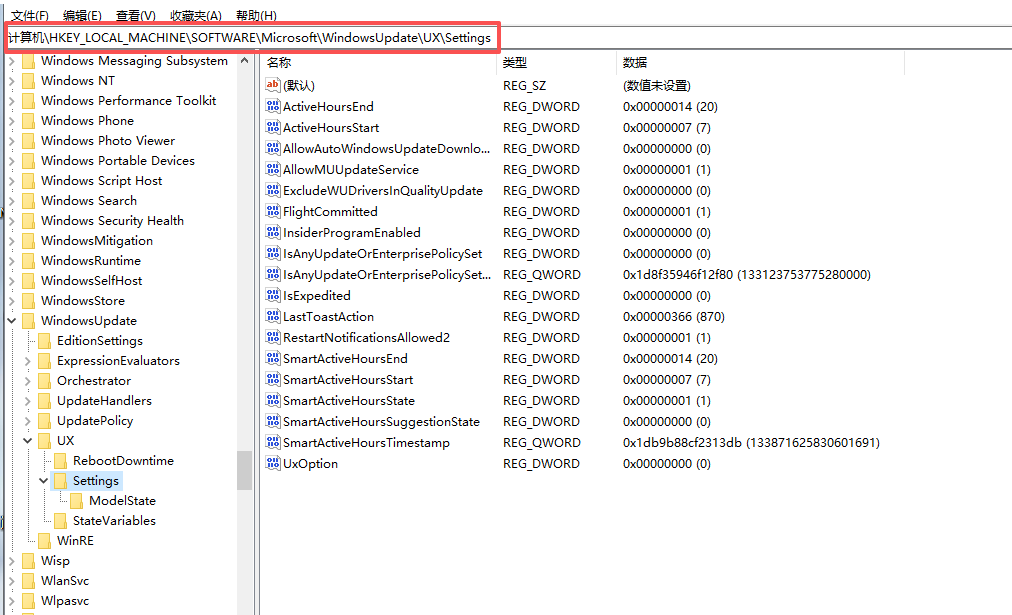
Task: Collapse the WindowsUpdate tree node
Action: pyautogui.click(x=12, y=320)
